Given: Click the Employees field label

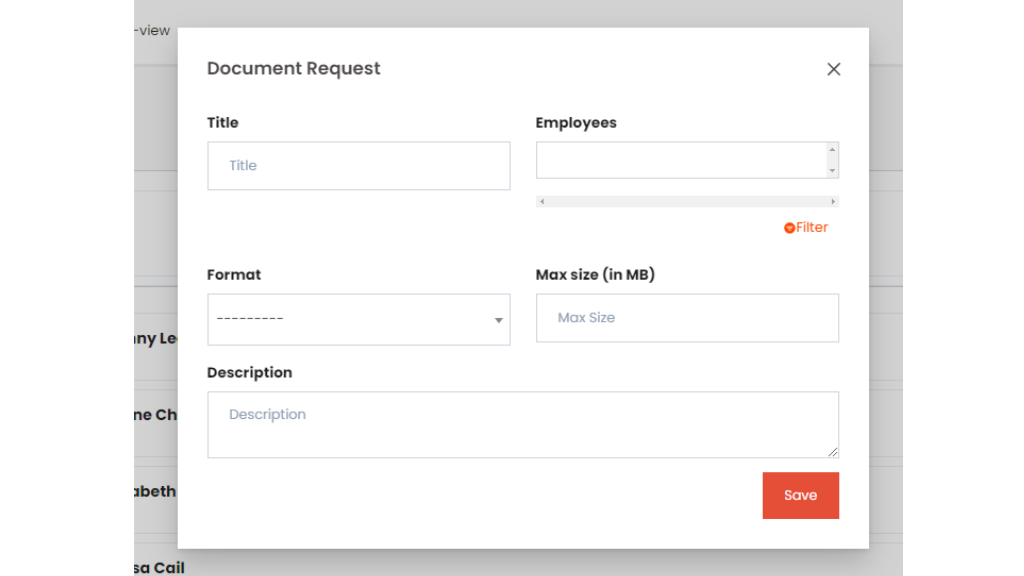Looking at the screenshot, I should [576, 123].
